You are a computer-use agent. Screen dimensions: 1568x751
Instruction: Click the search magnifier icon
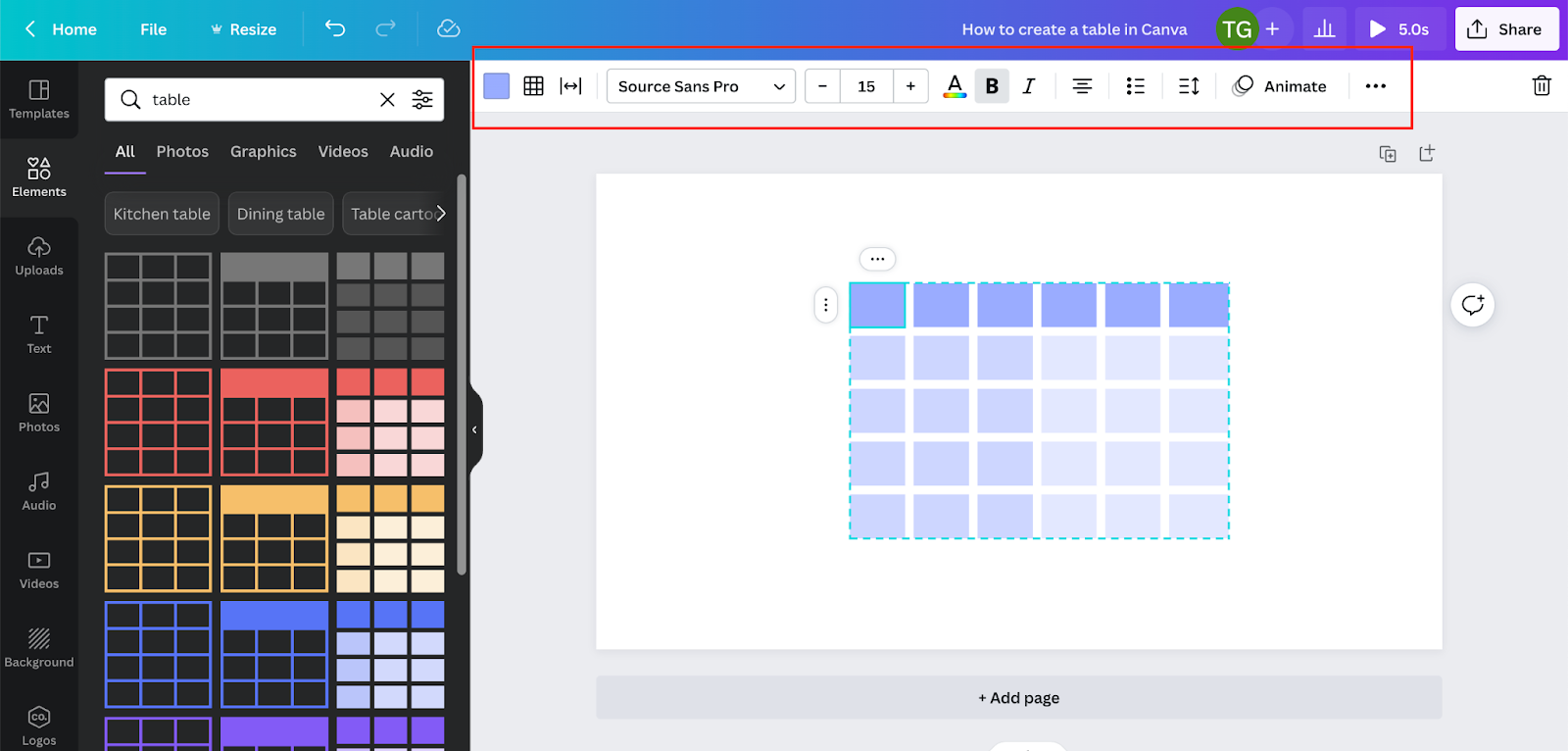[129, 100]
